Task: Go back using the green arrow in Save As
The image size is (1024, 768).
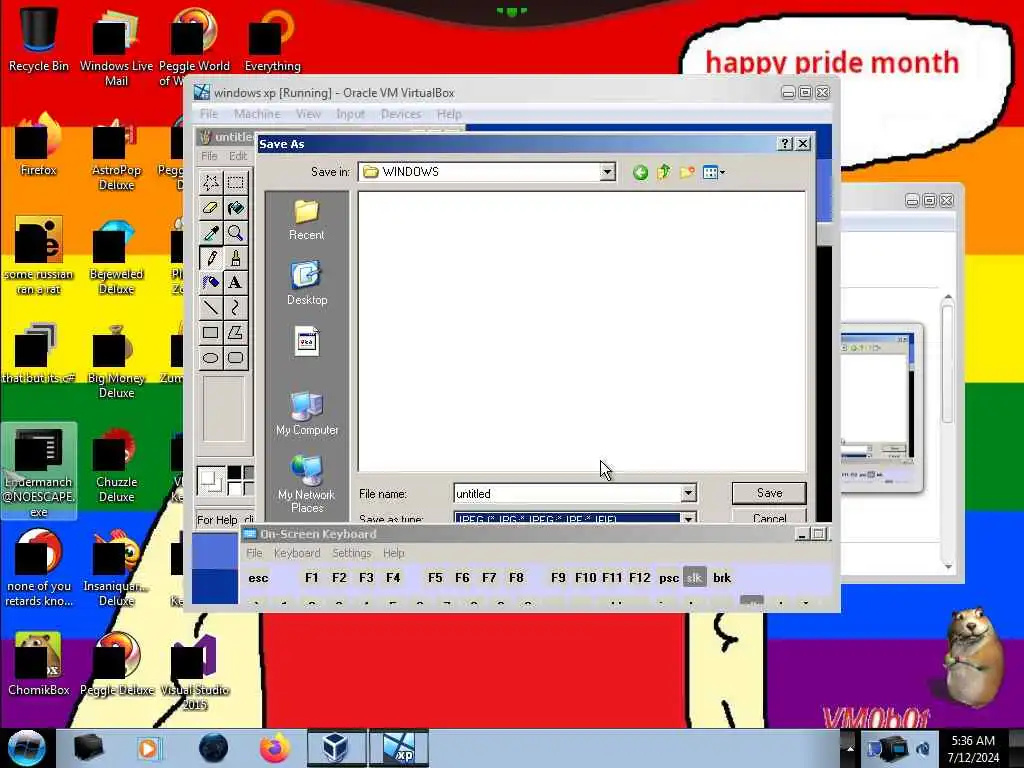Action: [x=641, y=172]
